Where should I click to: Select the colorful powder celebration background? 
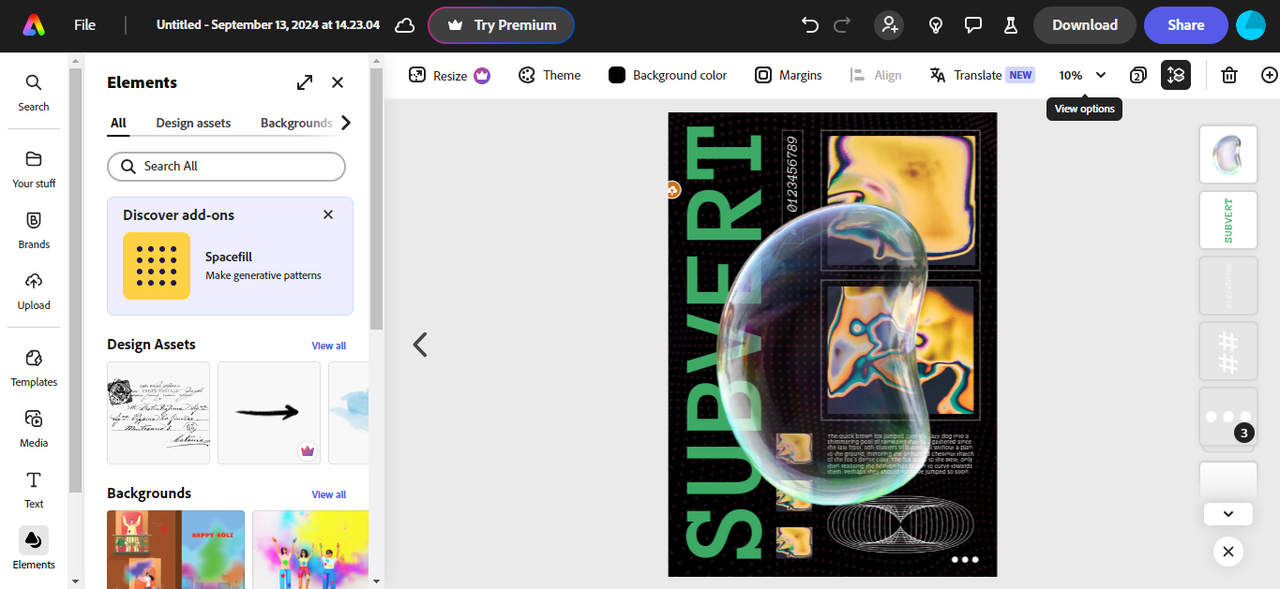pyautogui.click(x=310, y=548)
